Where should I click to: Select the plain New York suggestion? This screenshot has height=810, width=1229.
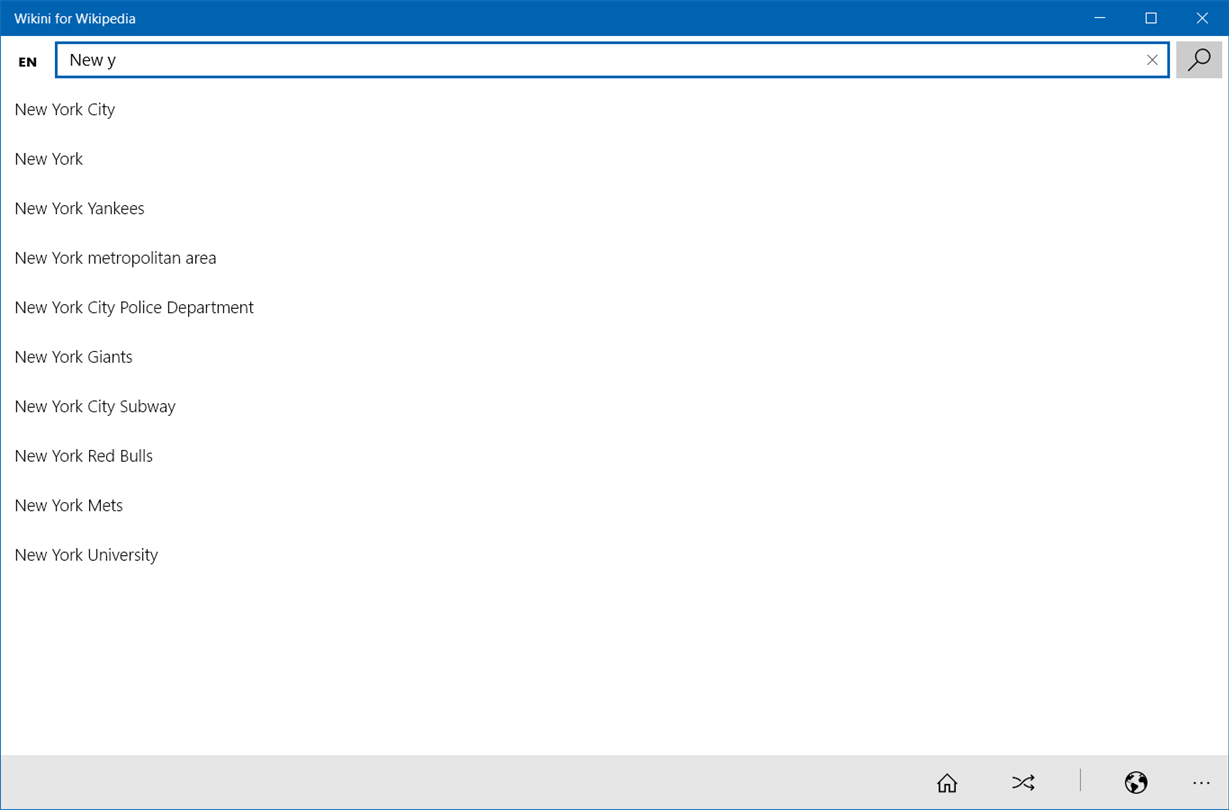[x=49, y=159]
